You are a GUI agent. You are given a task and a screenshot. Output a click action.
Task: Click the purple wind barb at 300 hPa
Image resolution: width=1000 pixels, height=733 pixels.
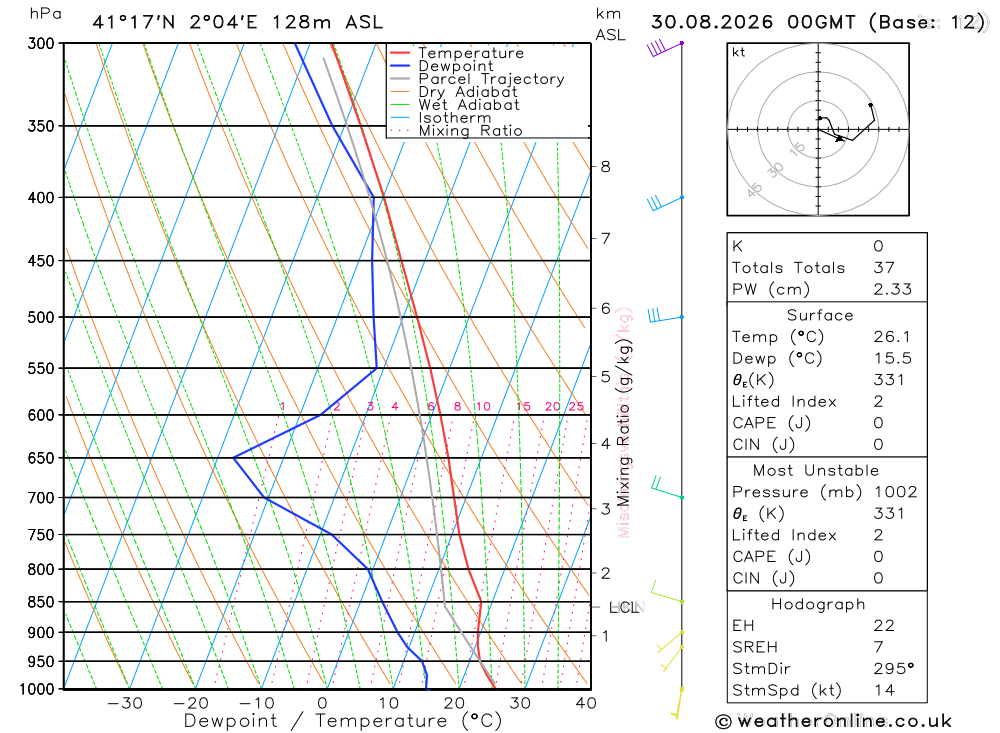(x=665, y=48)
